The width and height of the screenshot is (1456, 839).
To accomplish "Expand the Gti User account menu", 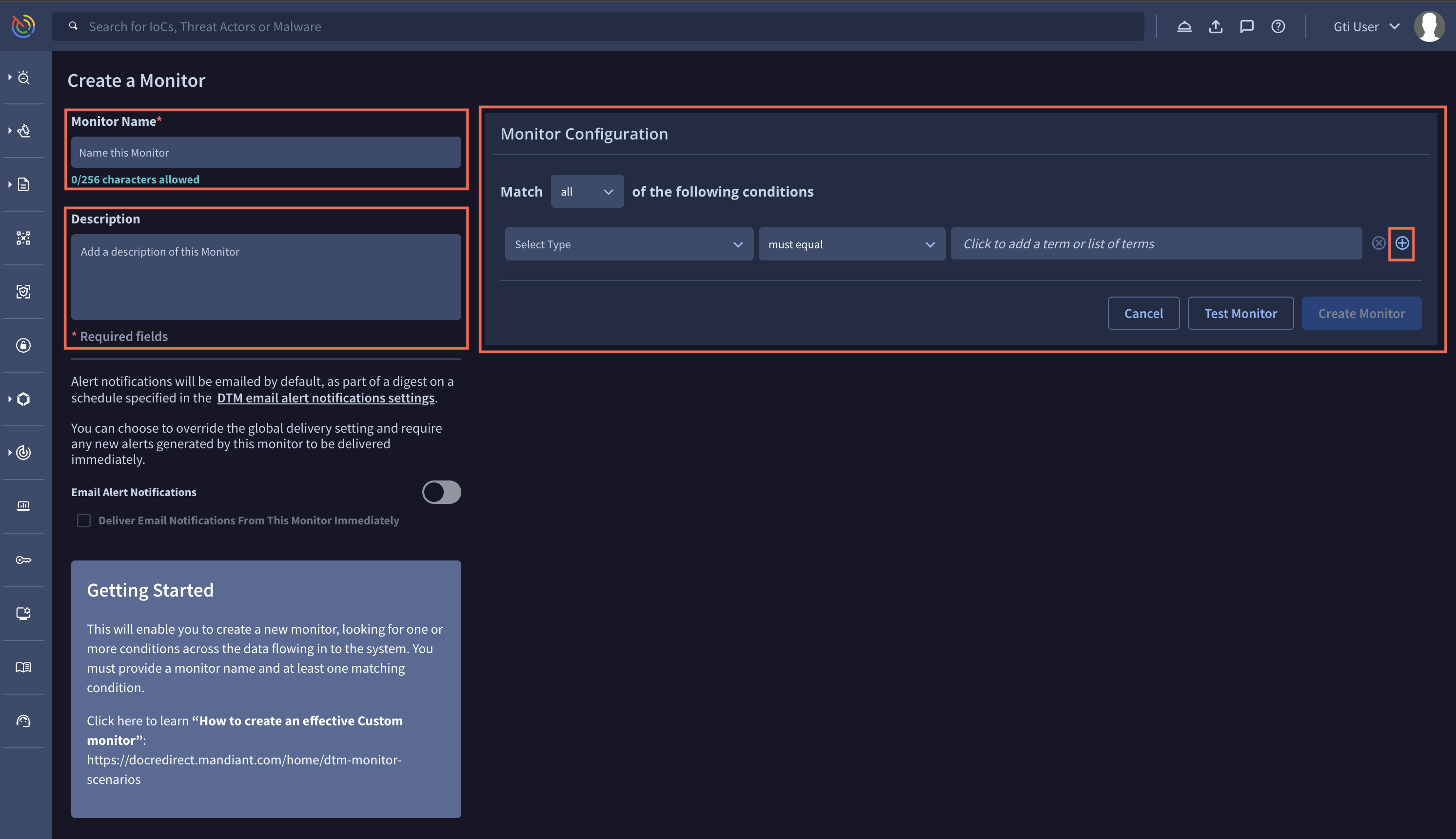I will click(x=1367, y=26).
